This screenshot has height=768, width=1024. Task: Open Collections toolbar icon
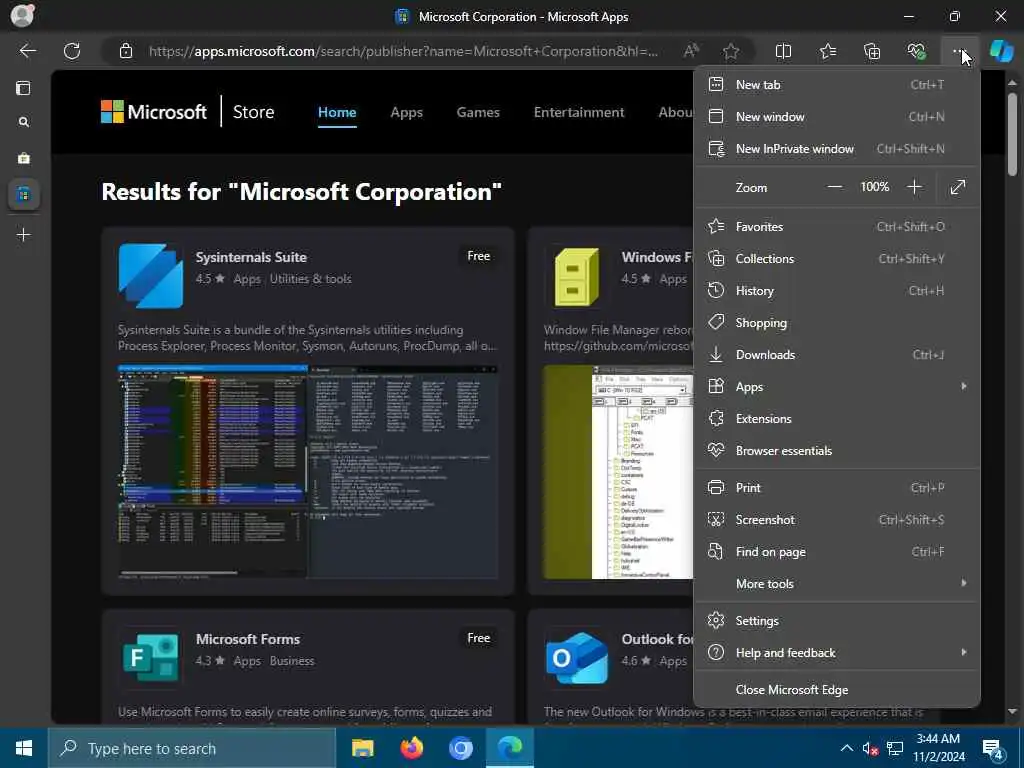tap(872, 51)
